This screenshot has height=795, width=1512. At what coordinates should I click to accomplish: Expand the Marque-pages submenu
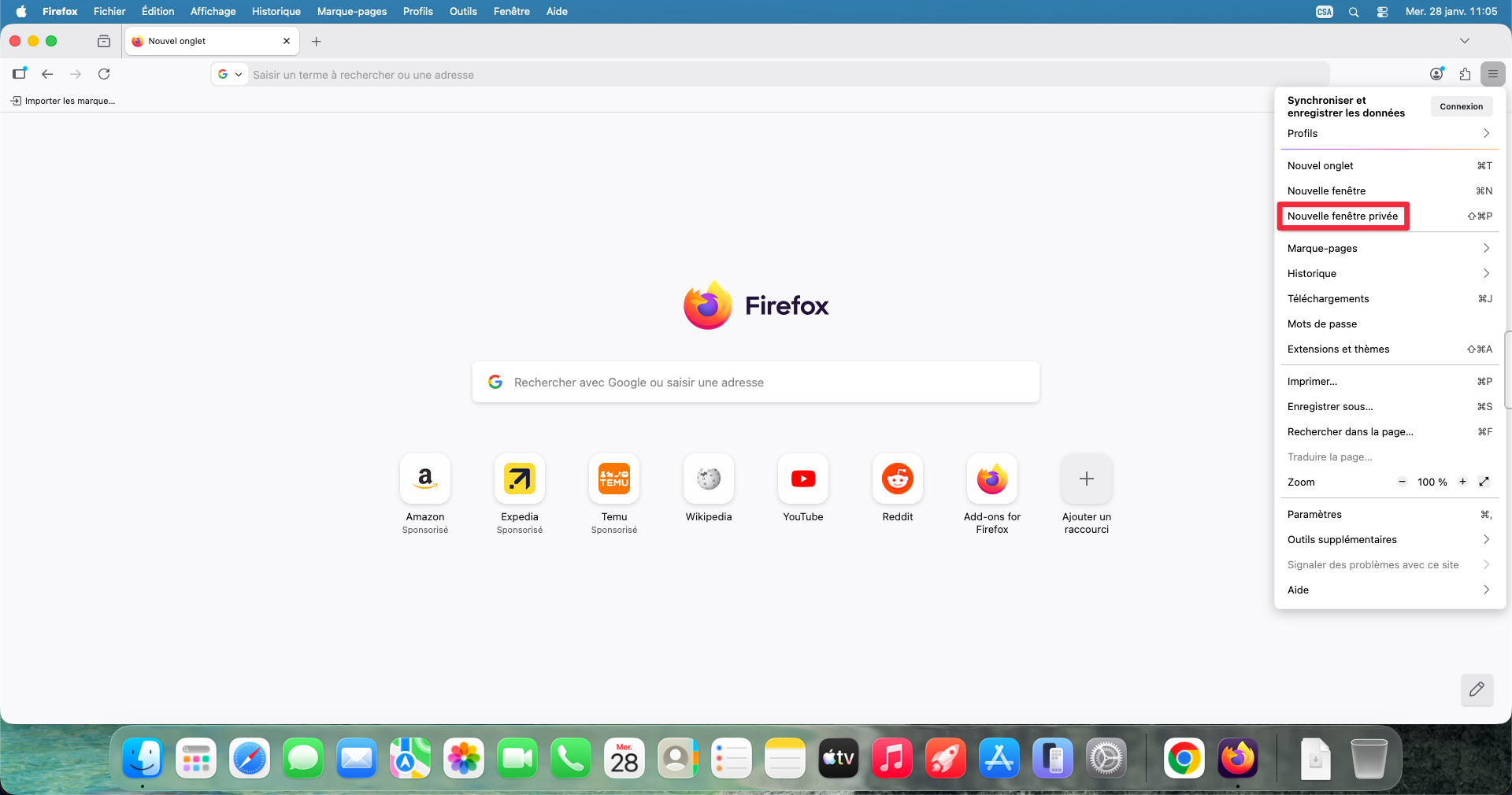click(x=1390, y=248)
